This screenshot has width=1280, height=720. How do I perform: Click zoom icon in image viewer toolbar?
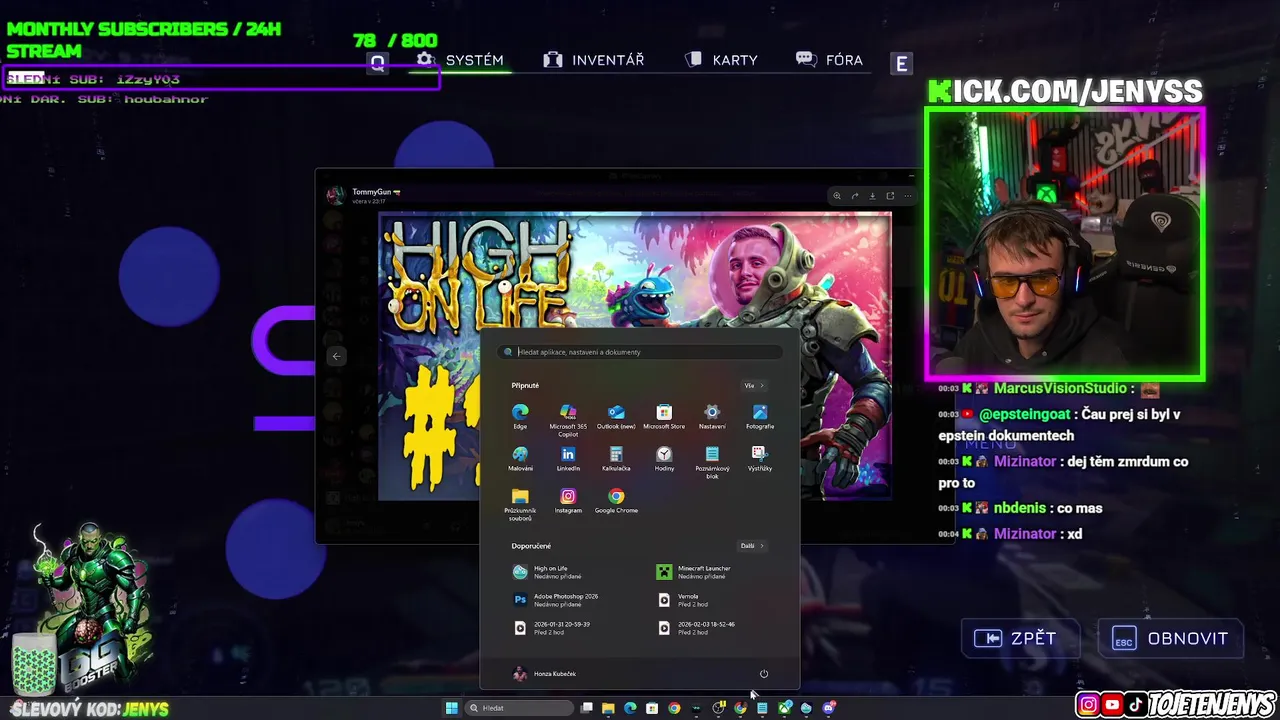[x=837, y=196]
